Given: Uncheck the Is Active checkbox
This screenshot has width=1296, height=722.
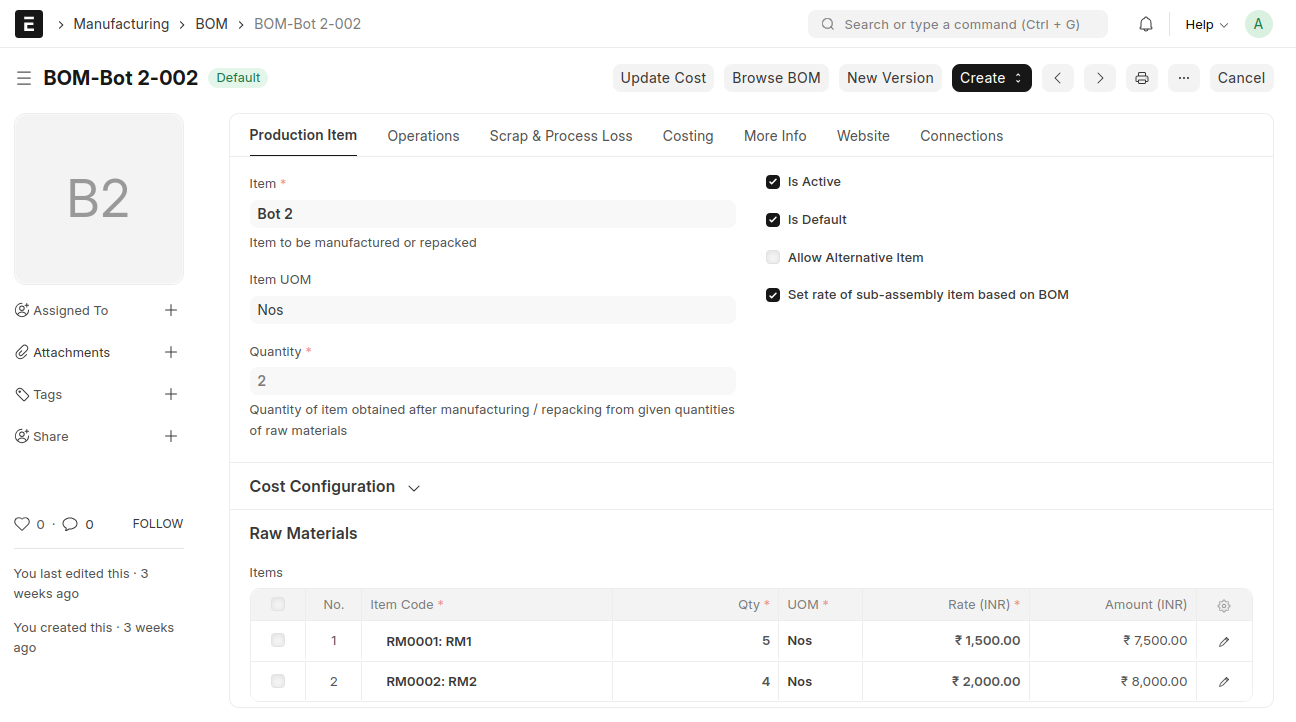Looking at the screenshot, I should point(773,182).
